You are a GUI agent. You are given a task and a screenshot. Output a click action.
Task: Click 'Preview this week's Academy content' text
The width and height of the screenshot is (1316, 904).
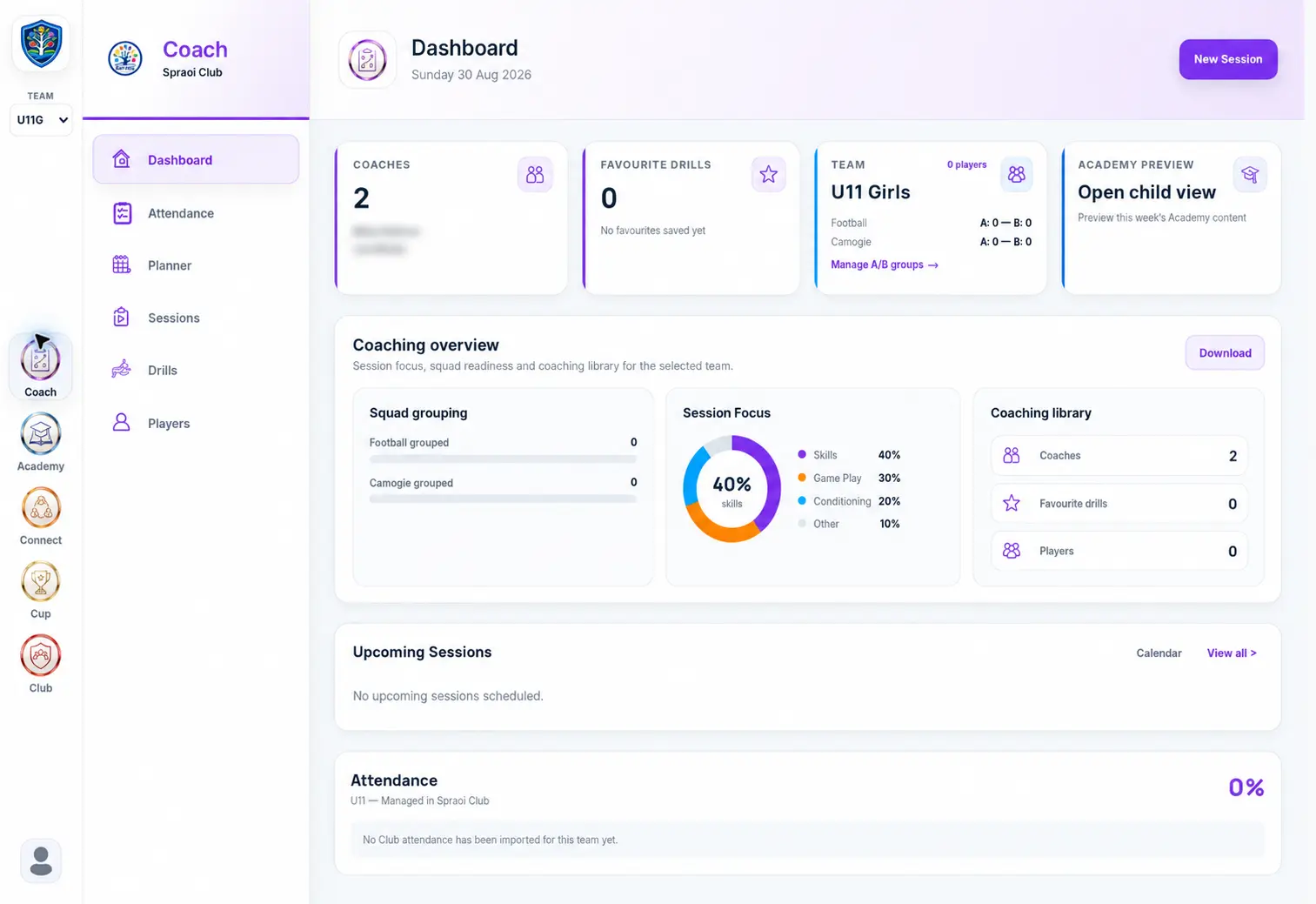1162,218
